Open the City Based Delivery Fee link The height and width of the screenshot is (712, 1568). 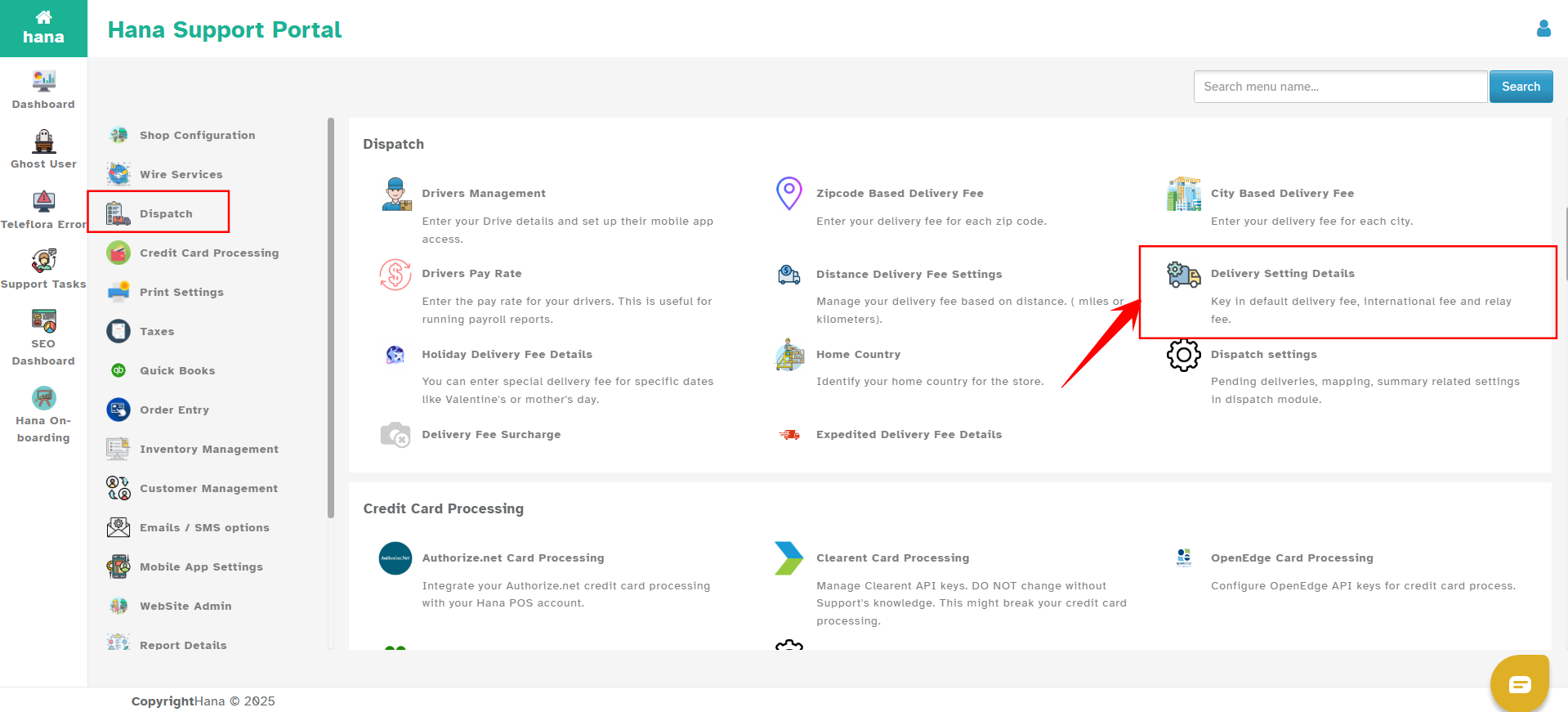point(1282,194)
